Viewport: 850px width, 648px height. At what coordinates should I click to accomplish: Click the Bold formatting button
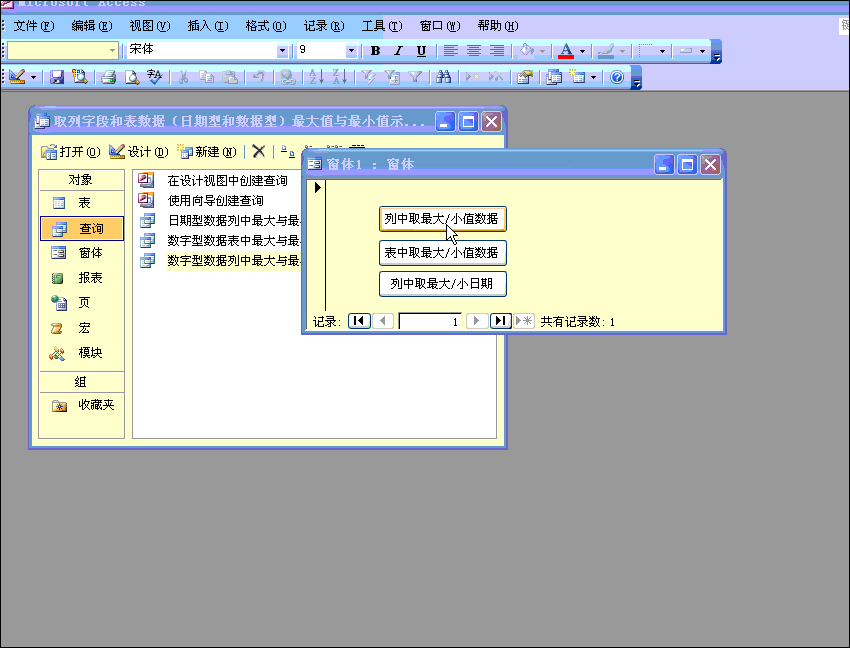point(375,51)
